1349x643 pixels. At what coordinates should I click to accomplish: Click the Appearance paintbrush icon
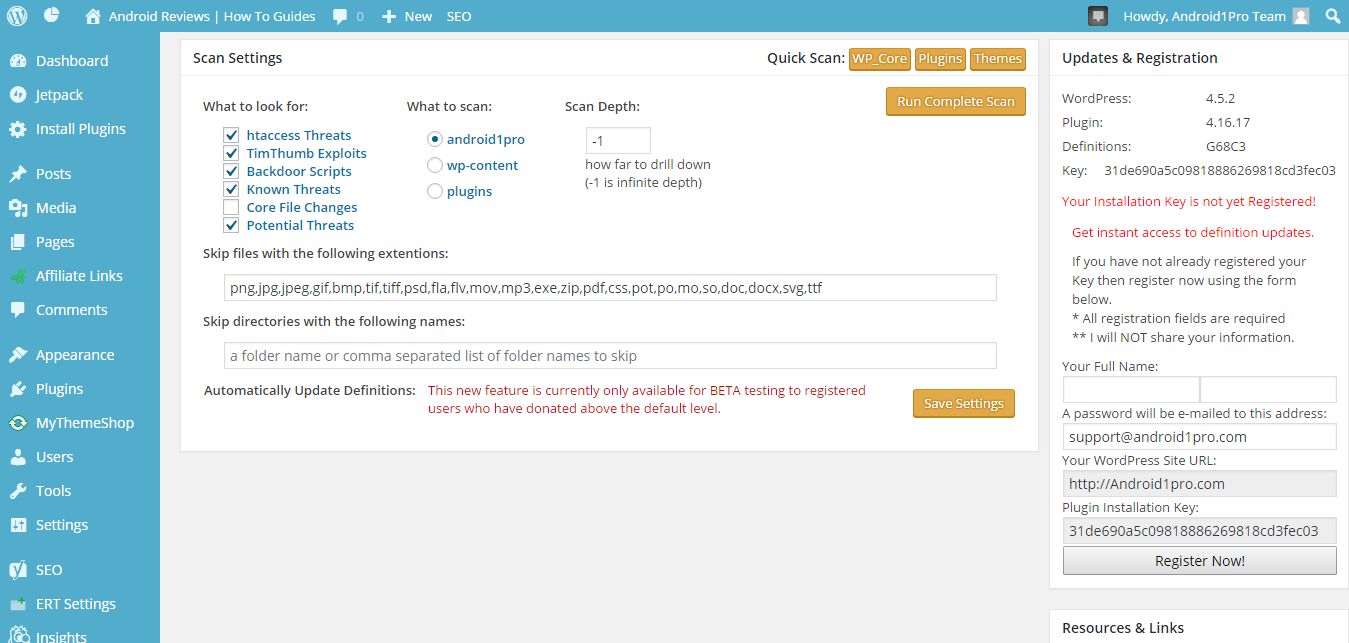[18, 355]
